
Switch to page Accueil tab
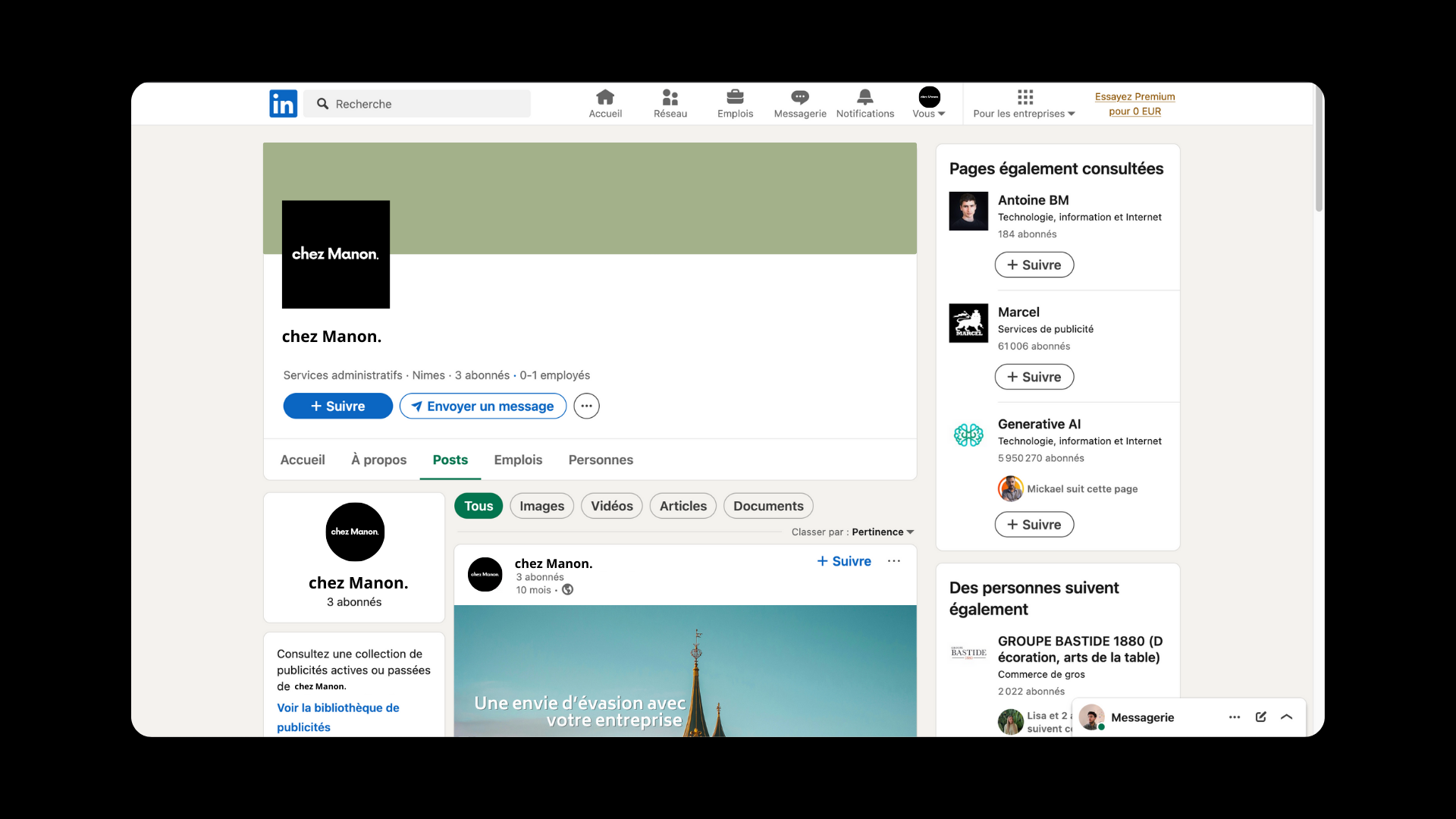pyautogui.click(x=303, y=460)
